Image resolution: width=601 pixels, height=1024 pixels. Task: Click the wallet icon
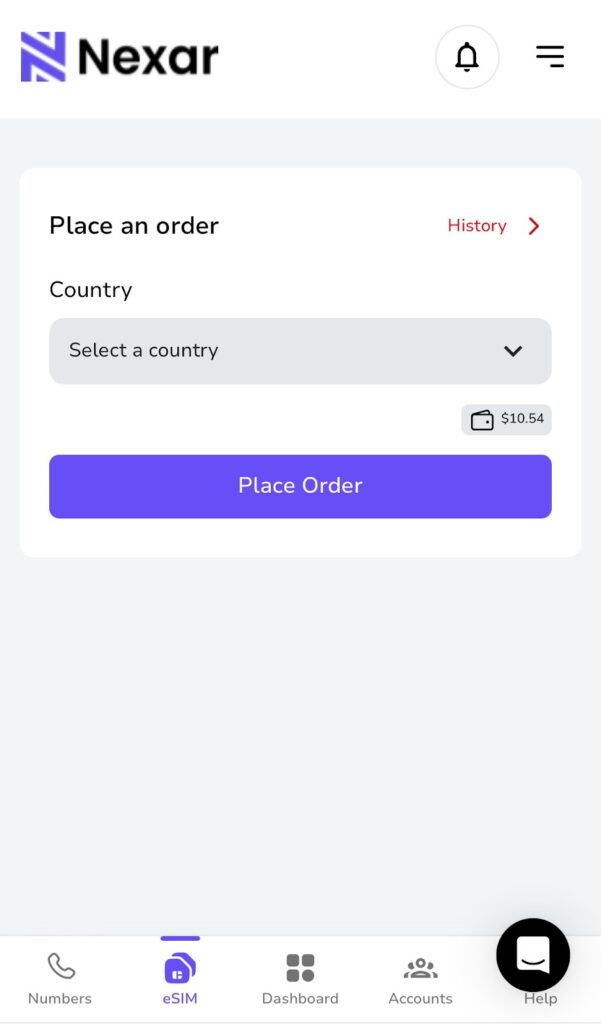coord(482,420)
